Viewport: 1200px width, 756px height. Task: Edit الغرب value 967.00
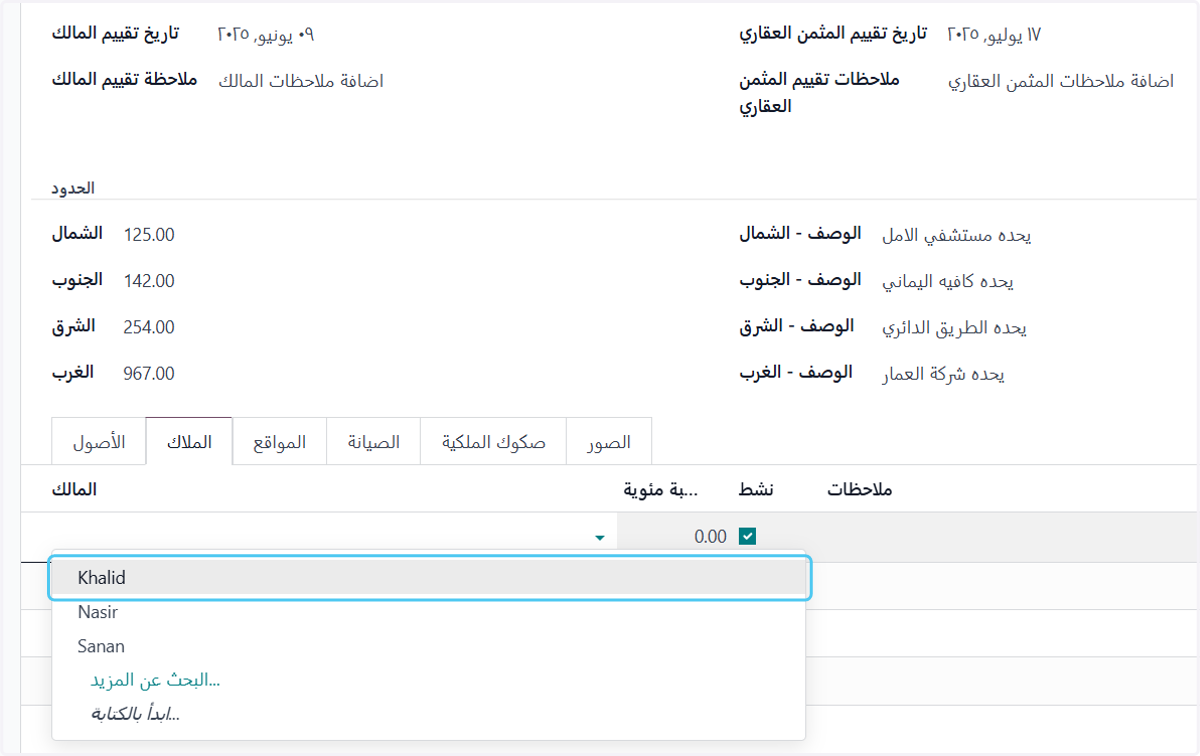(x=149, y=374)
